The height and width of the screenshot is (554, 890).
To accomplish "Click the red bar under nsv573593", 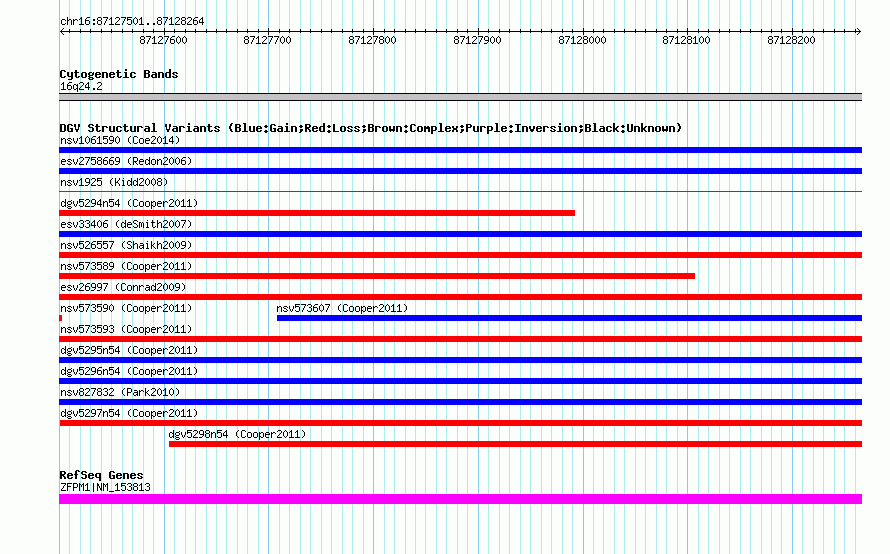I will click(x=460, y=339).
